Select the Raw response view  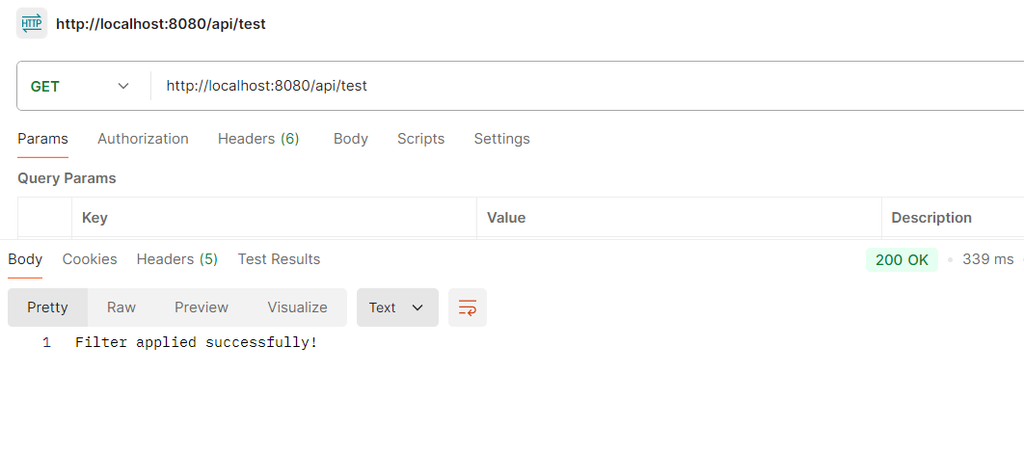point(121,308)
